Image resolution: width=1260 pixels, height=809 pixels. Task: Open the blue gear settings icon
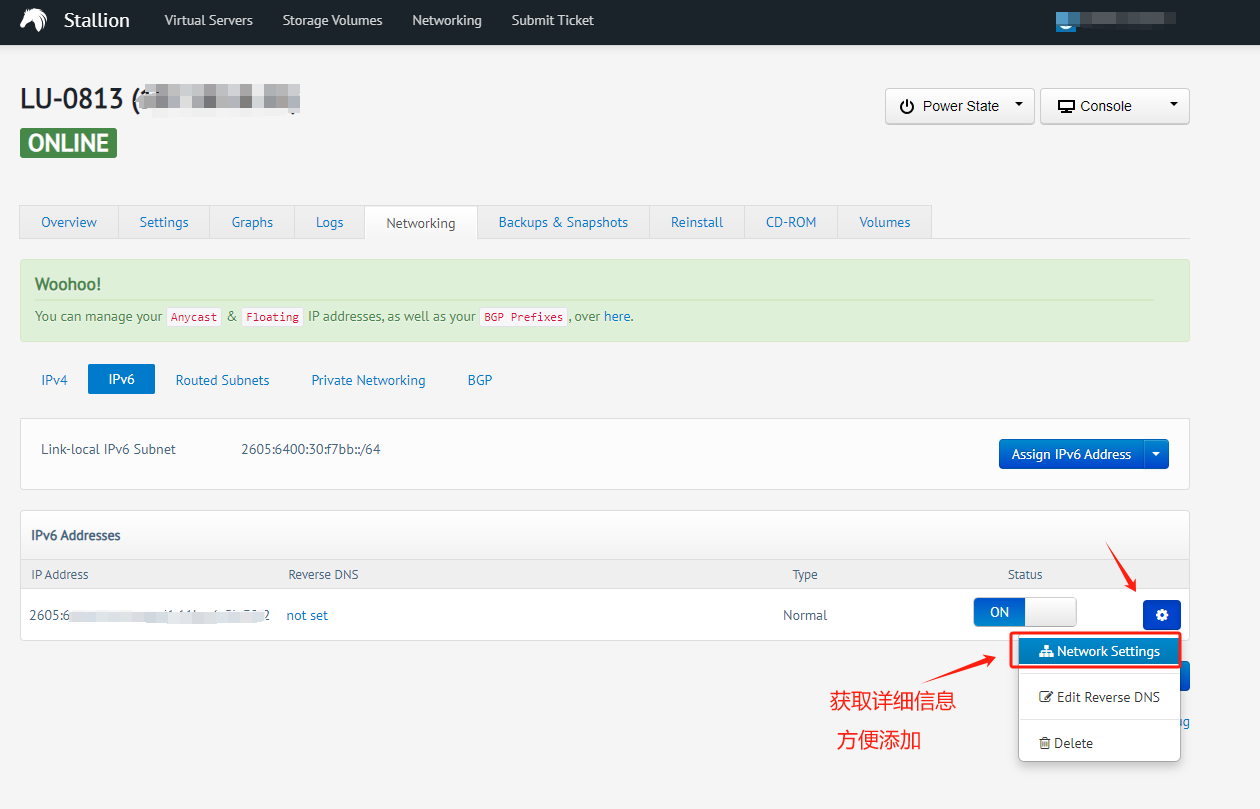[x=1161, y=615]
